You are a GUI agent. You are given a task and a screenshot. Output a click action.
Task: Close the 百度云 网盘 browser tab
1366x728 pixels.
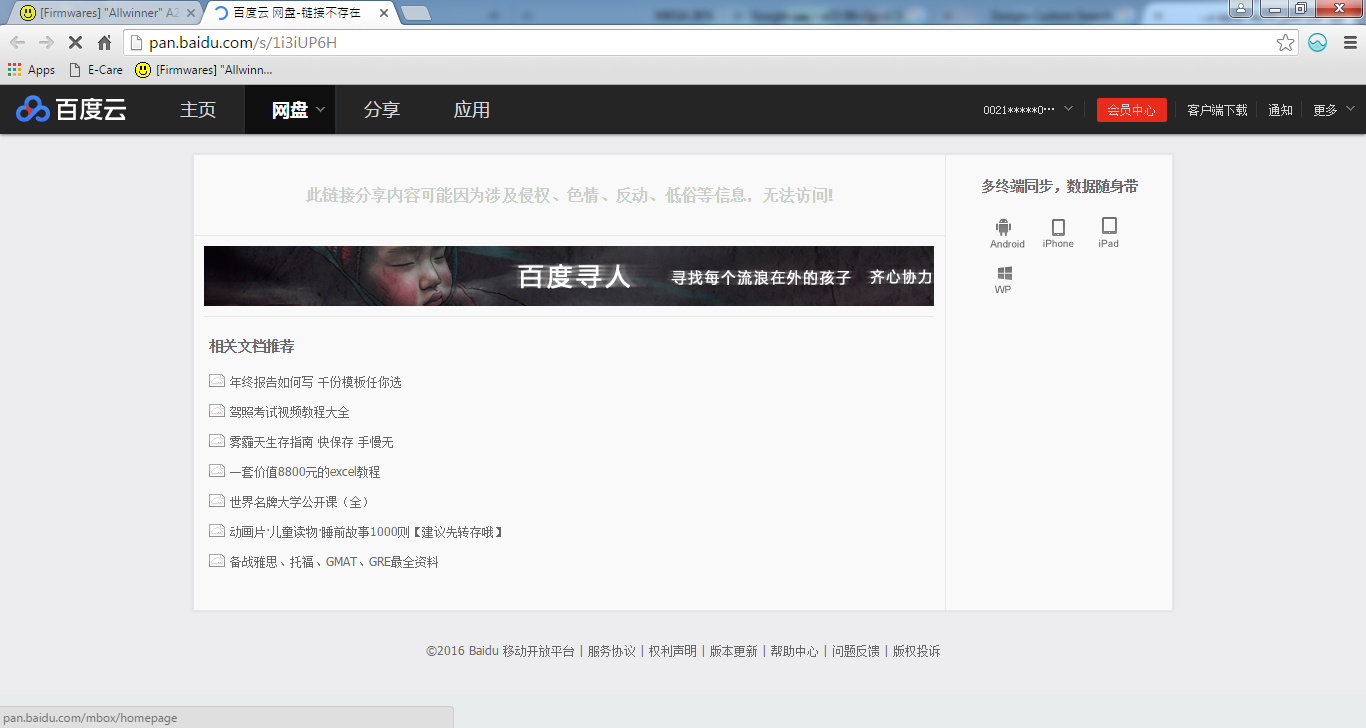pos(384,13)
